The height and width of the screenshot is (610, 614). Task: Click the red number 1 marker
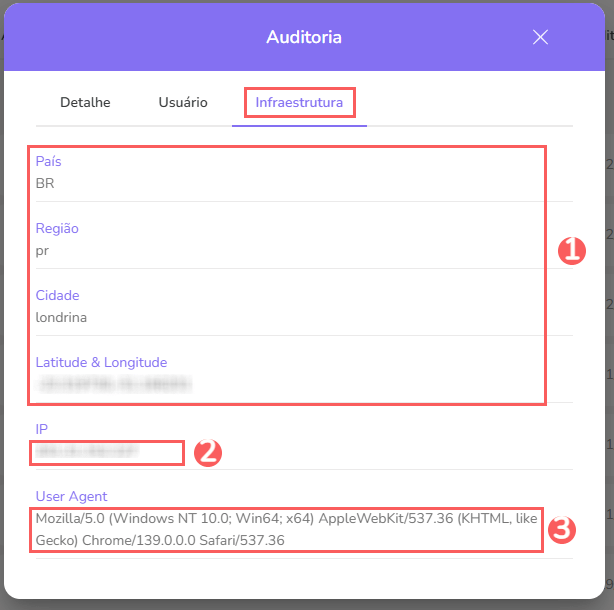tap(571, 251)
